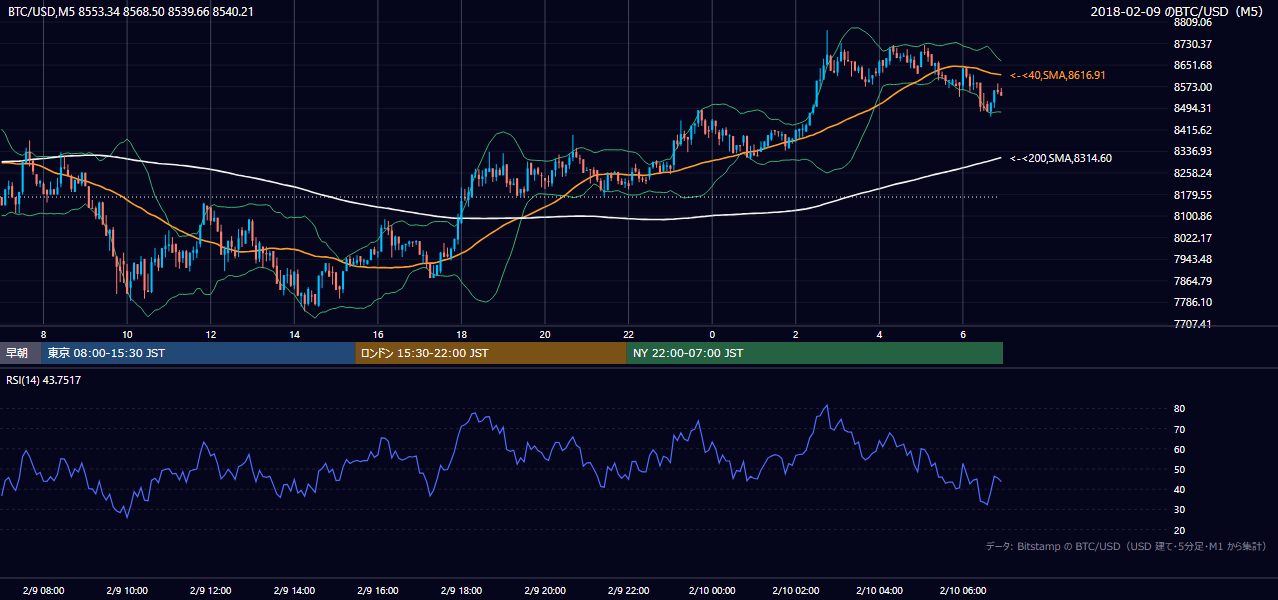
Task: Click the 2/9 10:00 time label
Action: pyautogui.click(x=127, y=591)
